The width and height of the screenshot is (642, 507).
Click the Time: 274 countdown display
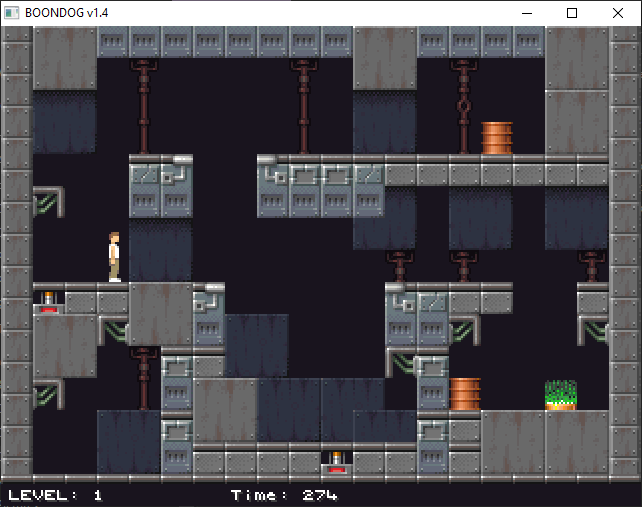(x=284, y=495)
